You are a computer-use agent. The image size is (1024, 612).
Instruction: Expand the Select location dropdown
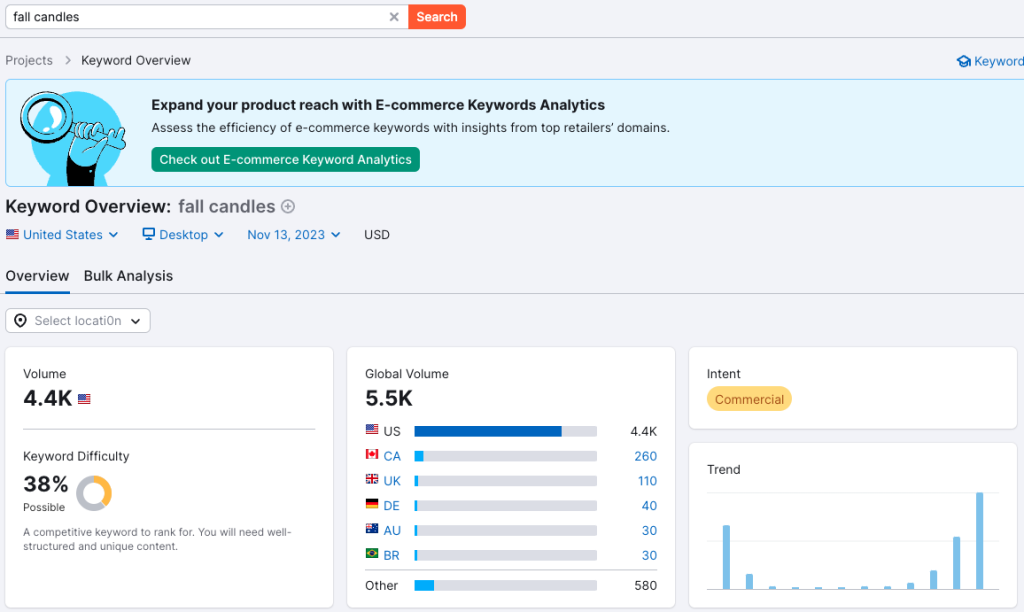[x=78, y=321]
